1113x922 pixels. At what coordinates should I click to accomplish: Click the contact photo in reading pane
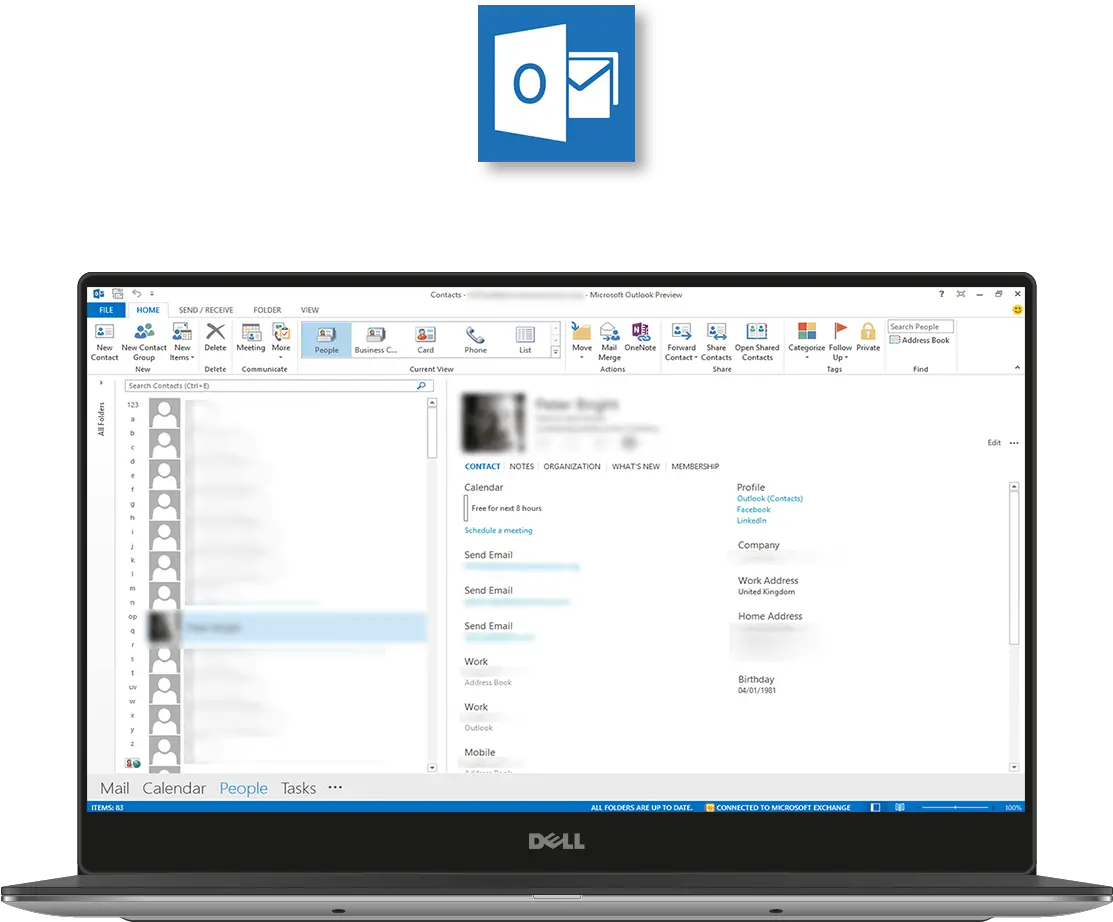pyautogui.click(x=493, y=423)
